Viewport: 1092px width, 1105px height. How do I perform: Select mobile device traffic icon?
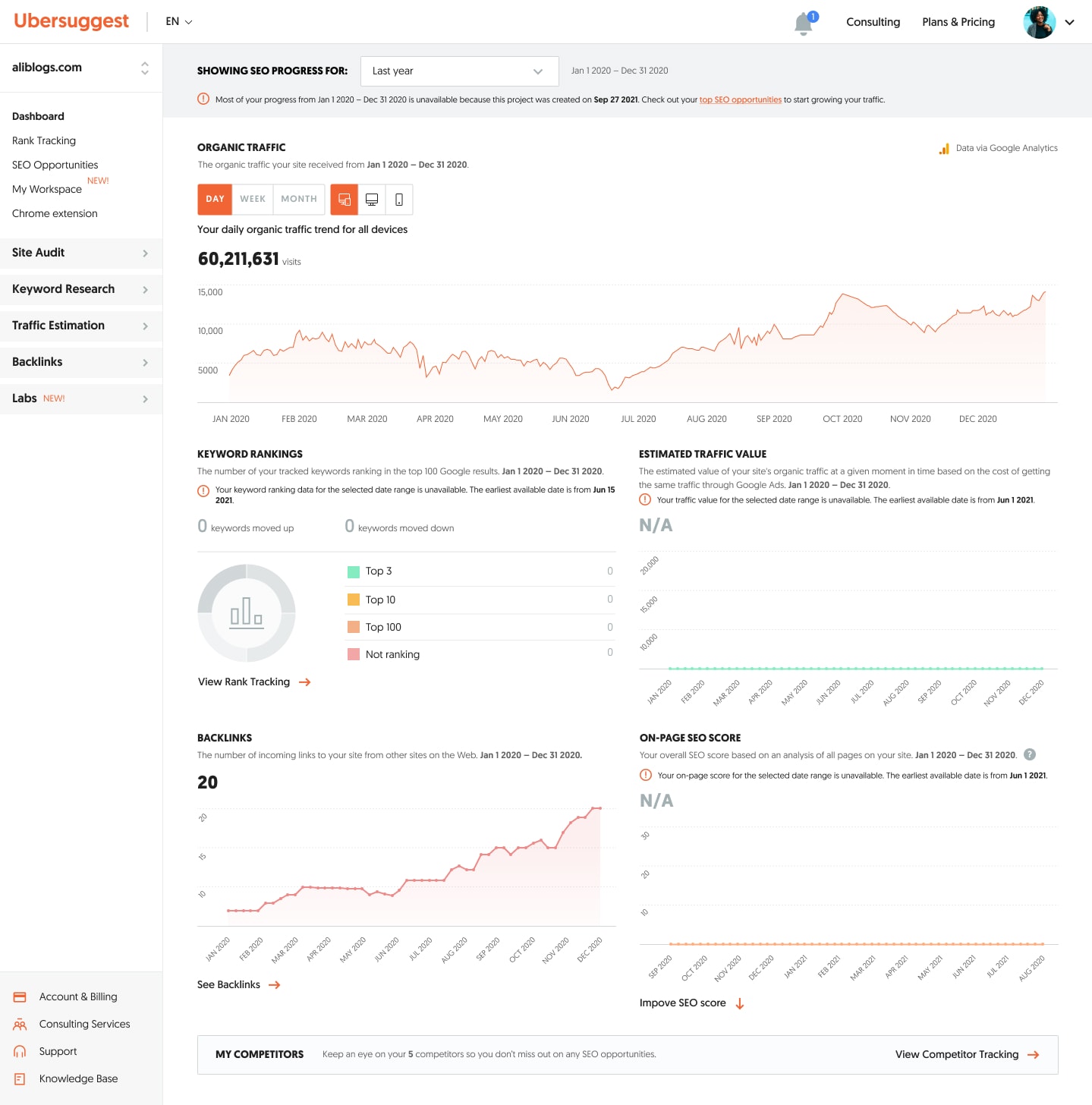399,200
